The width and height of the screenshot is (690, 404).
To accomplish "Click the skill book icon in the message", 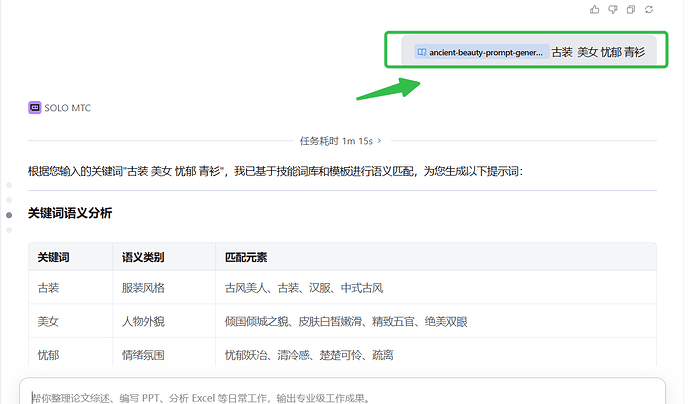I will (422, 52).
